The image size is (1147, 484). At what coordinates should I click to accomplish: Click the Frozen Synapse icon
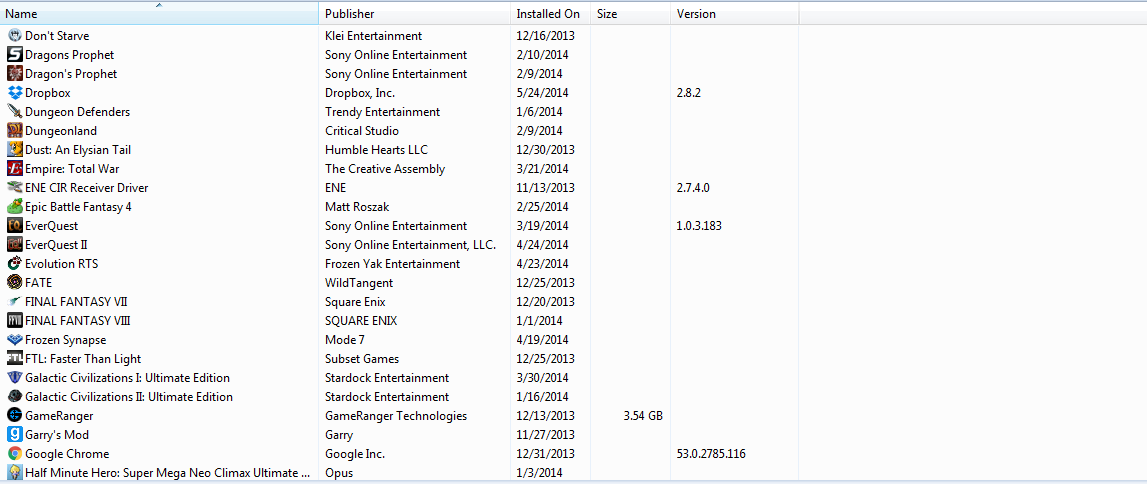15,339
